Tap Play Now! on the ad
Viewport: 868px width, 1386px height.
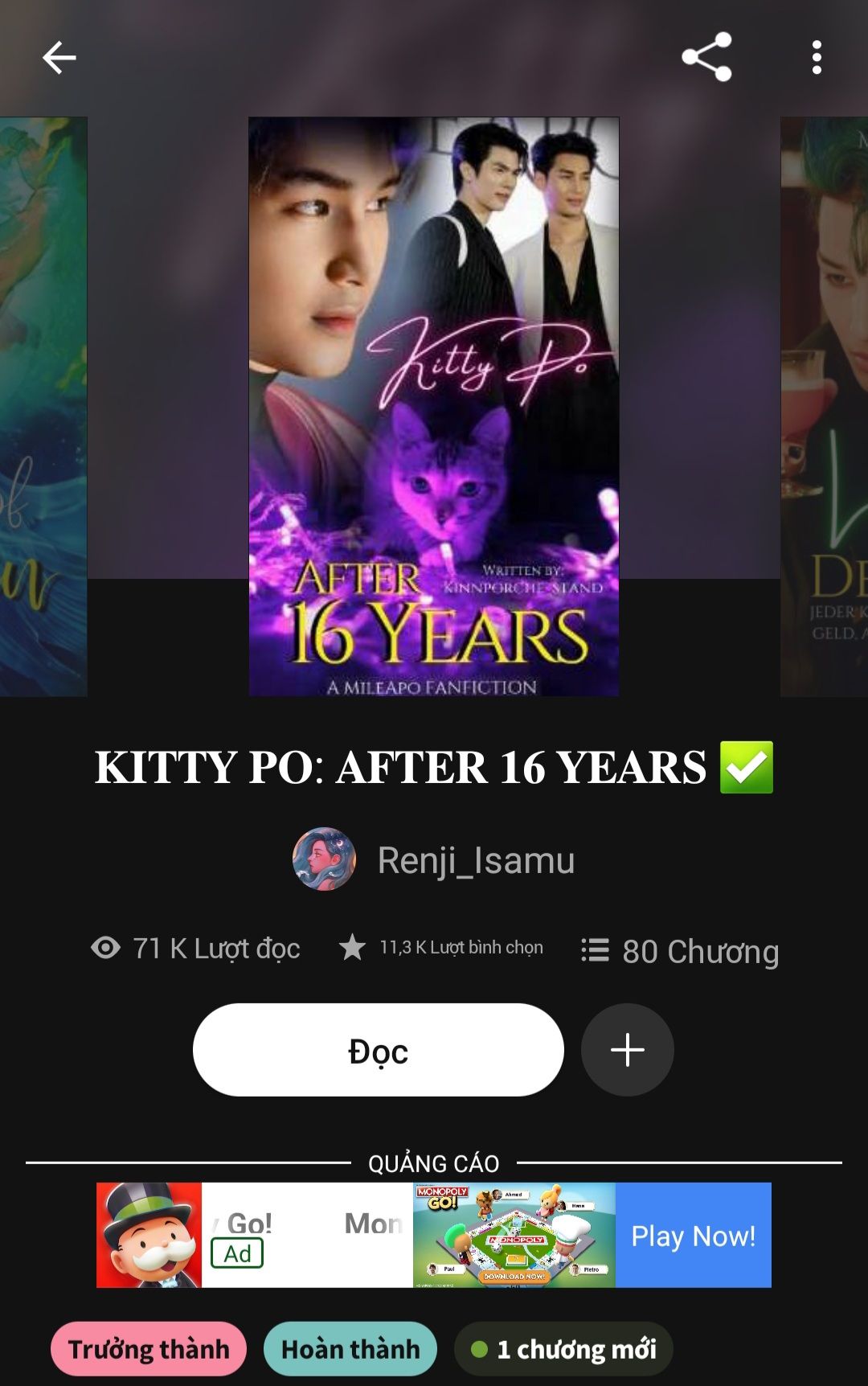693,1235
